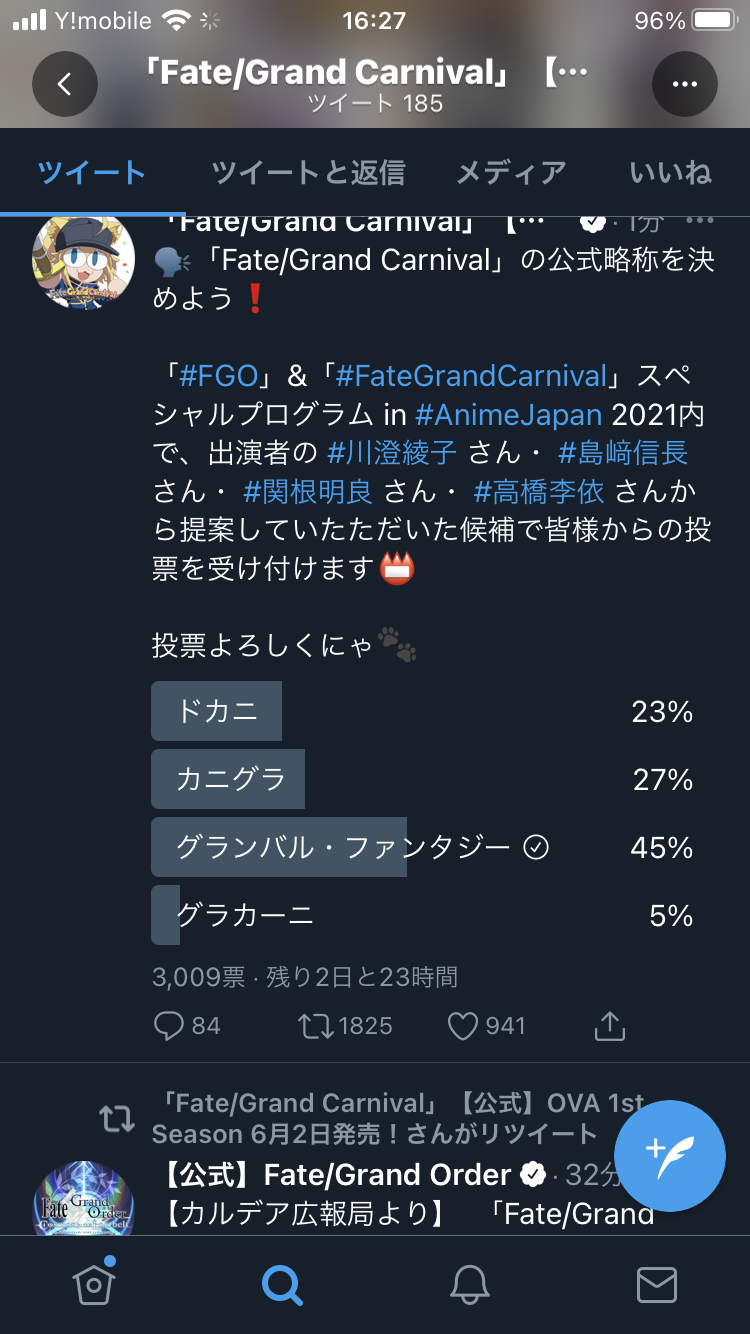Tap the Fate/Grand Carnival profile avatar
The height and width of the screenshot is (1334, 750).
(x=85, y=260)
